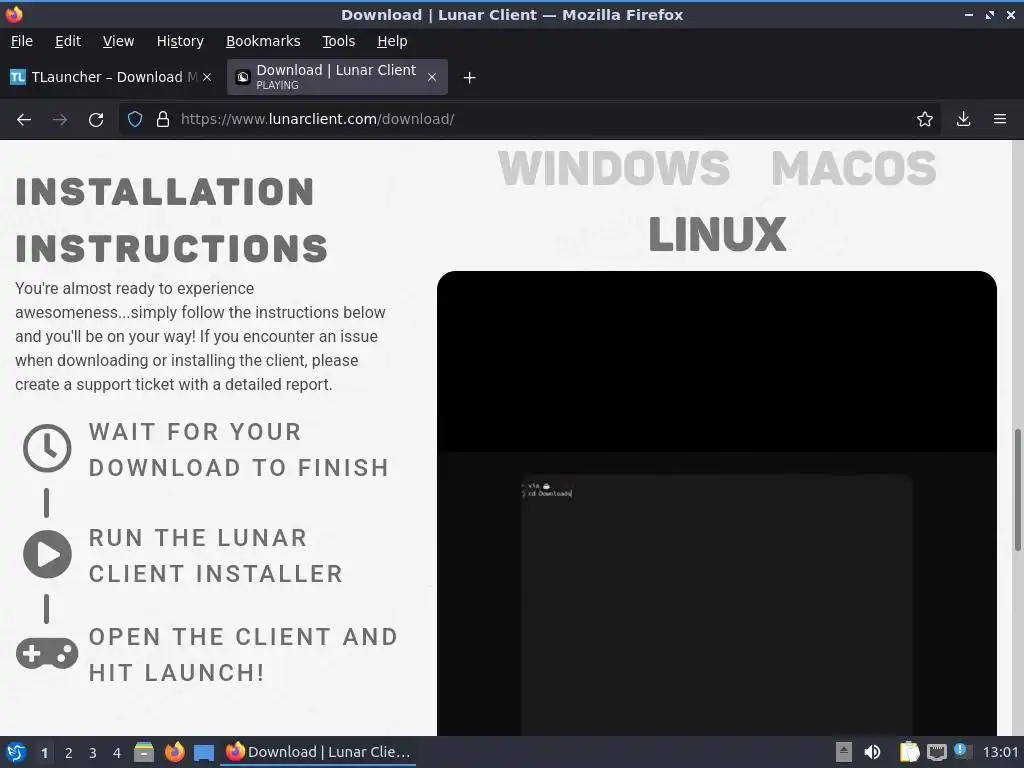Open the Edit menu
Image resolution: width=1024 pixels, height=768 pixels.
pyautogui.click(x=68, y=41)
